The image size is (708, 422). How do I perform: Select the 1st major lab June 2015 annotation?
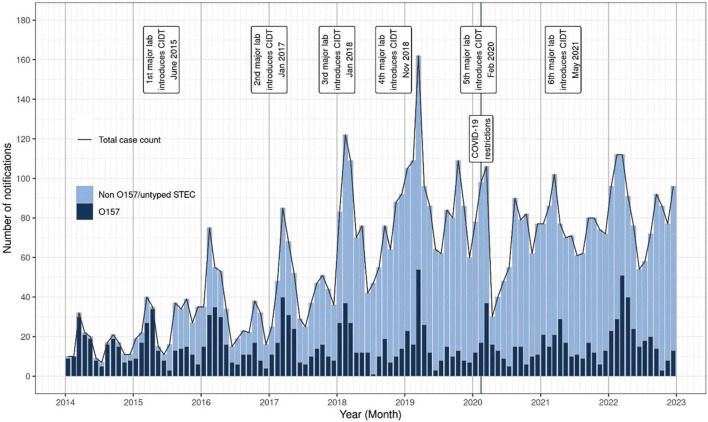(162, 60)
